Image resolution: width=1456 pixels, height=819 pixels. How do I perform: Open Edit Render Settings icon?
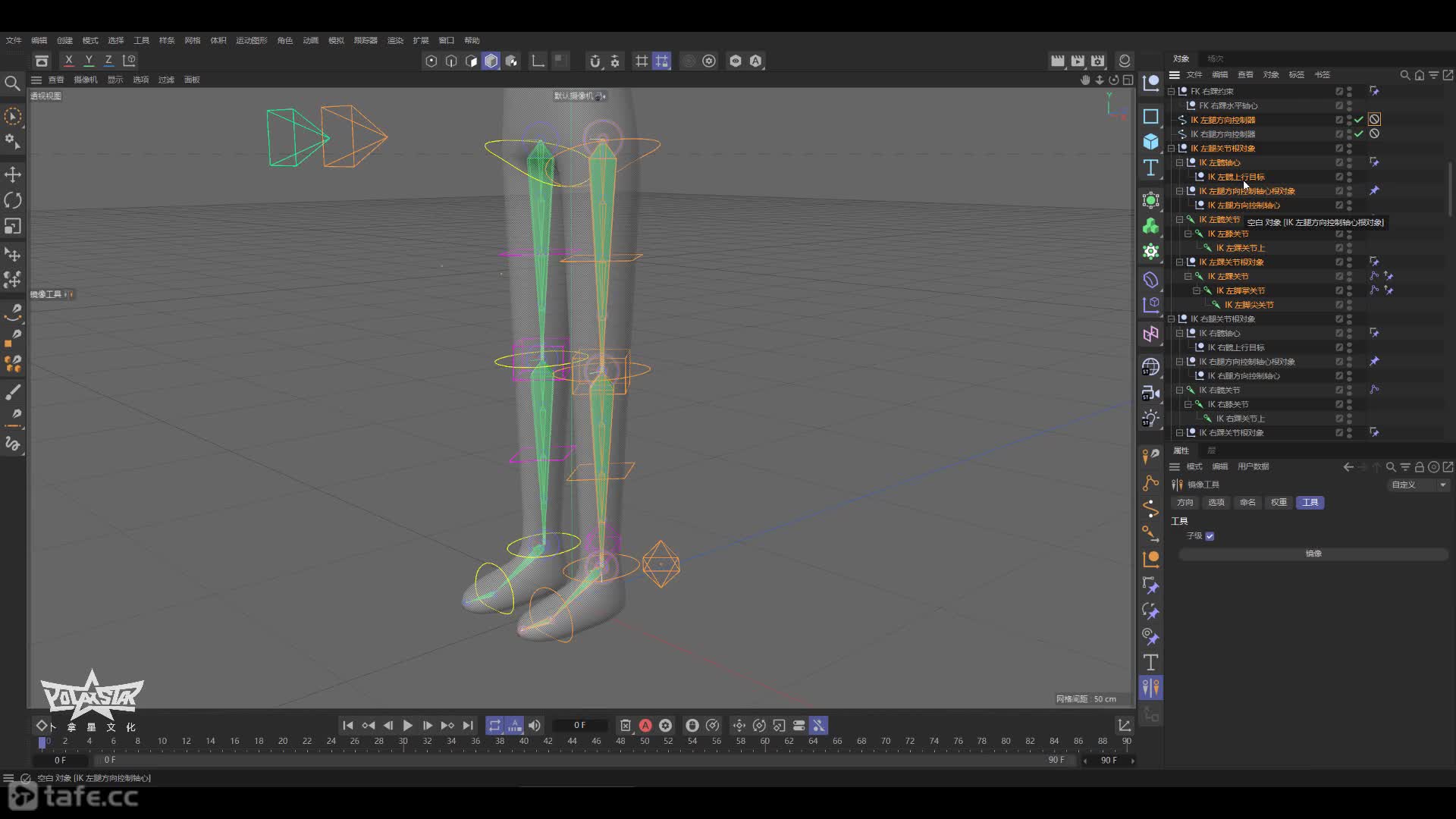click(x=1097, y=61)
